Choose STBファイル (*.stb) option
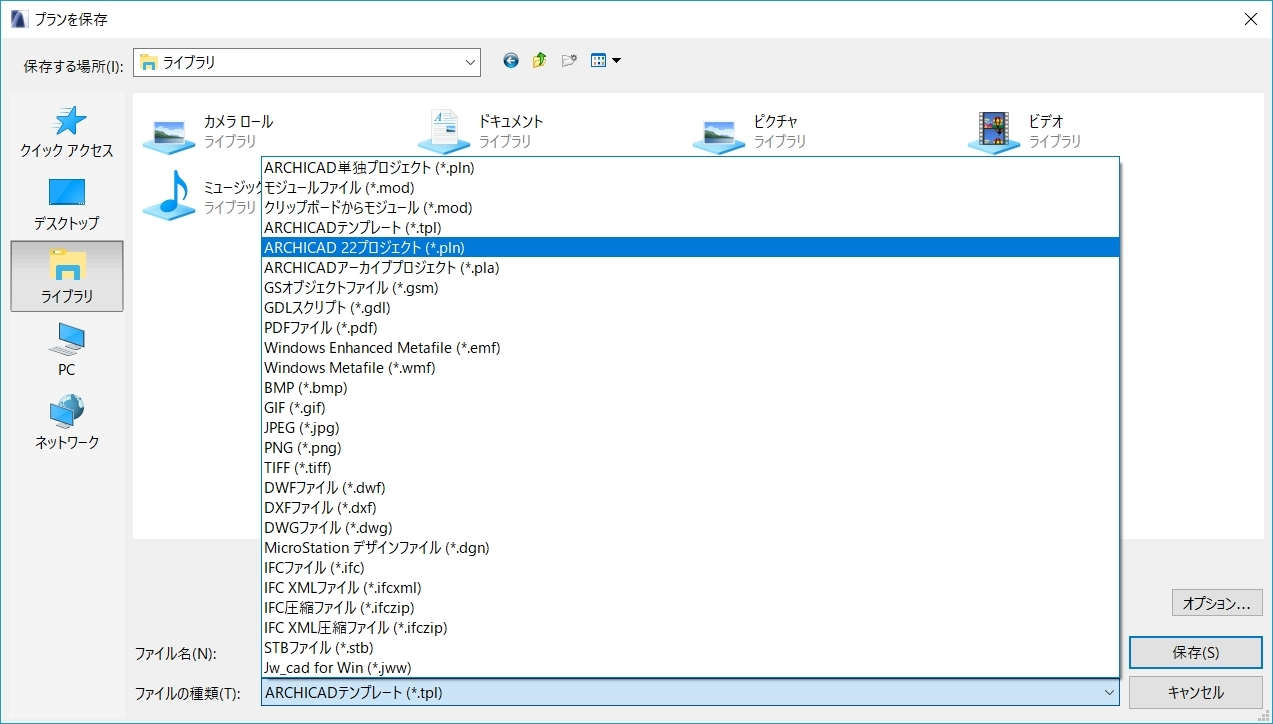The width and height of the screenshot is (1273, 724). 690,648
